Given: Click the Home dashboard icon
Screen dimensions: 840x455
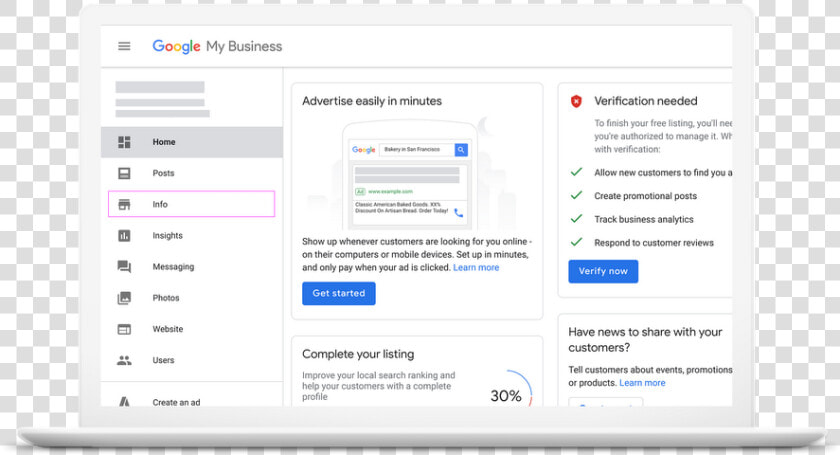Looking at the screenshot, I should pos(124,142).
